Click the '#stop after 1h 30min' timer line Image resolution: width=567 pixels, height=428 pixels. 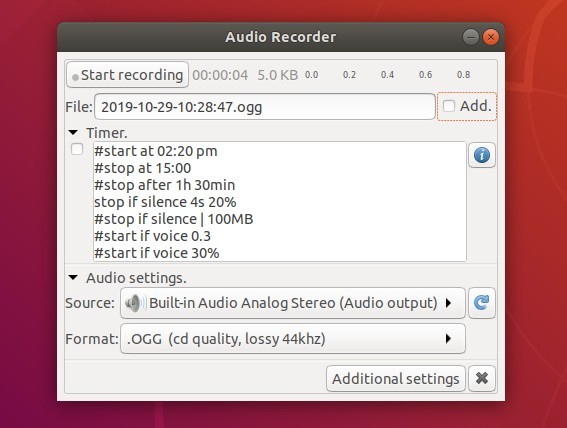pyautogui.click(x=165, y=185)
